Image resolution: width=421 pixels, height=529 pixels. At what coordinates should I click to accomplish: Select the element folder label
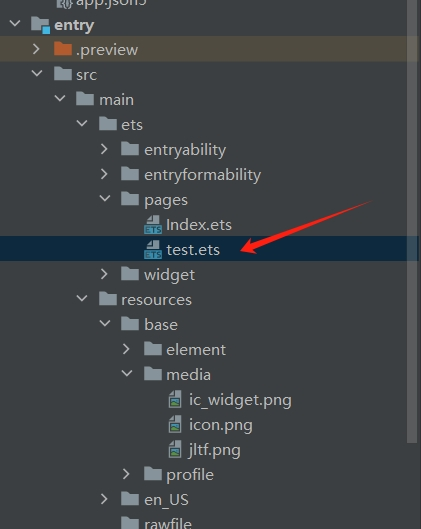tap(196, 350)
